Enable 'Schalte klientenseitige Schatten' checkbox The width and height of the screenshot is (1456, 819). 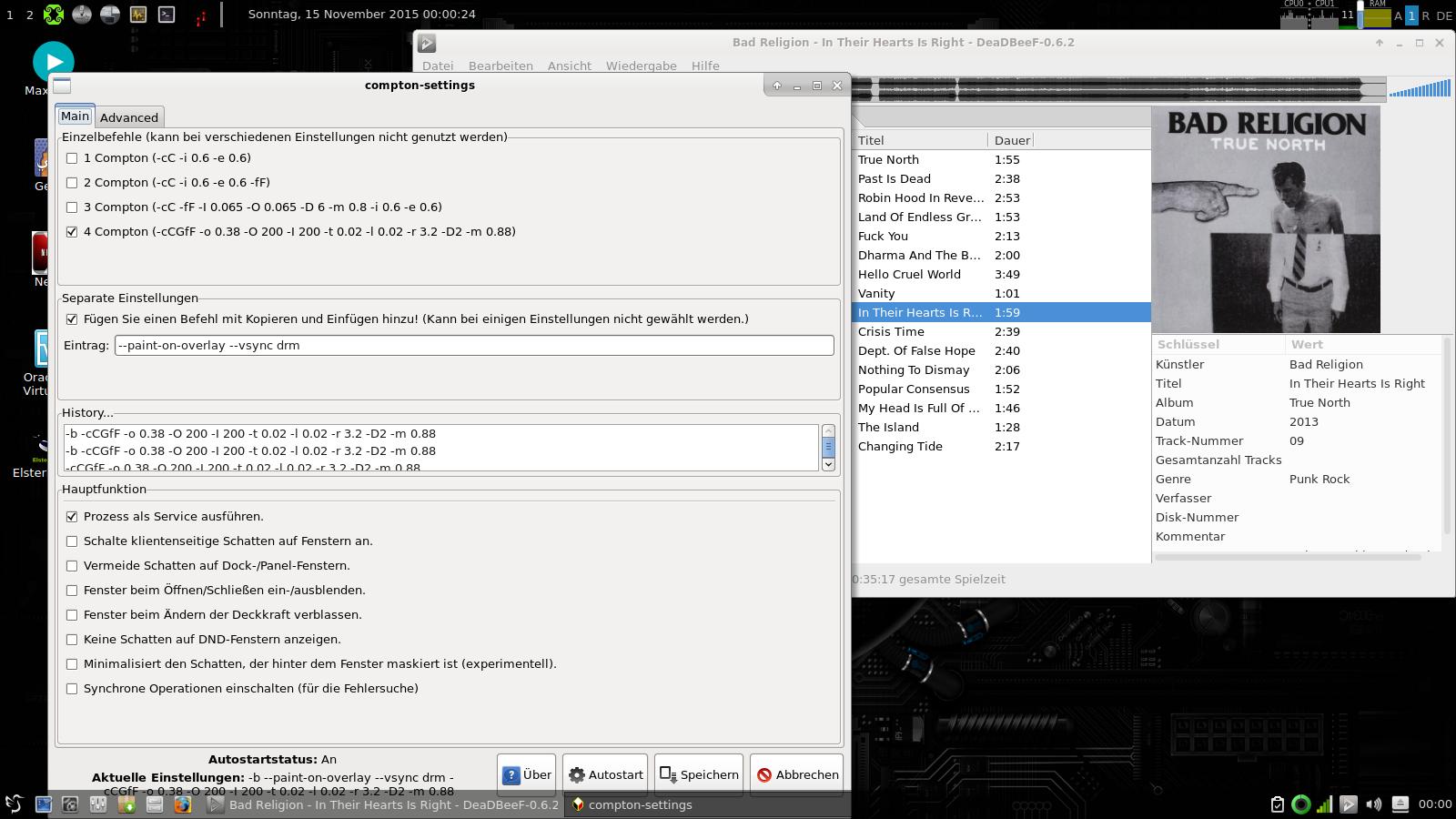tap(72, 541)
